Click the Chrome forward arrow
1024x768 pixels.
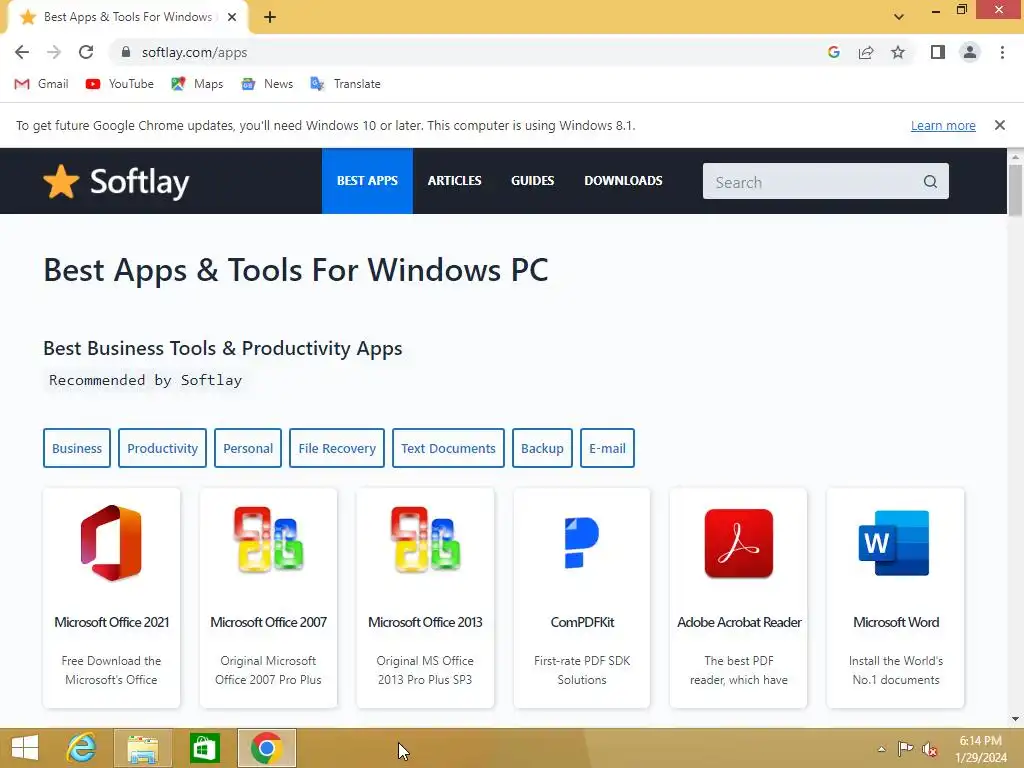[x=54, y=52]
